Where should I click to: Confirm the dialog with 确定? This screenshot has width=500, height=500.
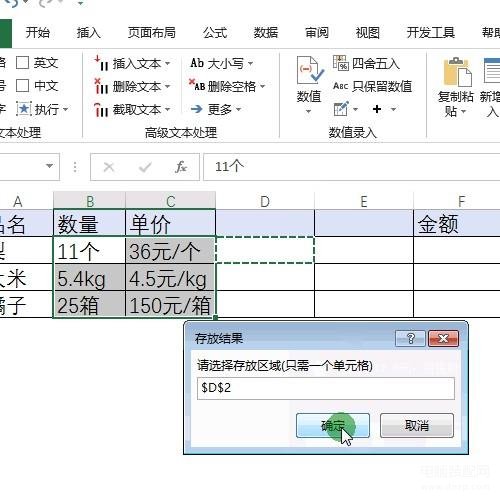333,425
